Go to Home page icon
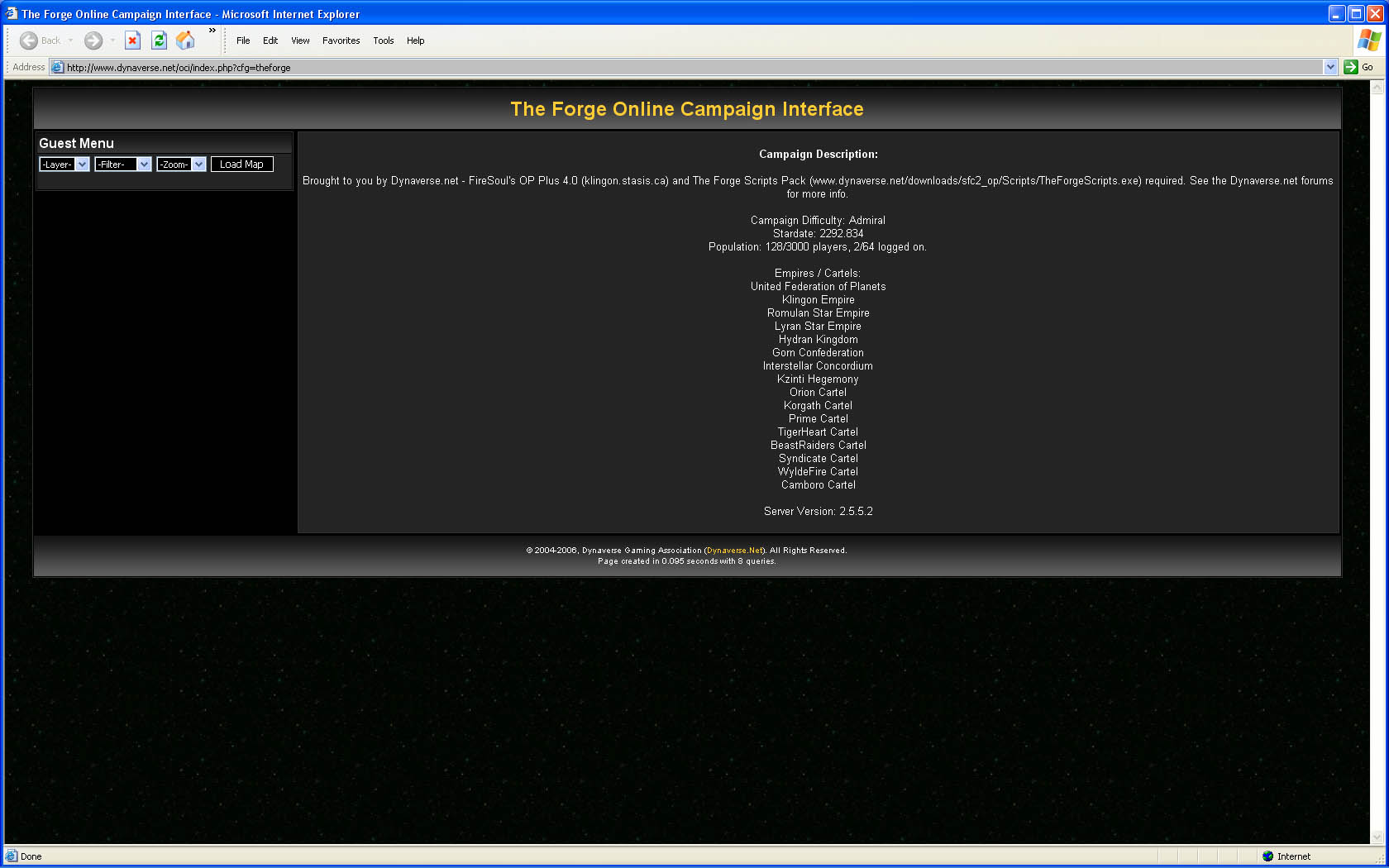The height and width of the screenshot is (868, 1389). [x=186, y=41]
